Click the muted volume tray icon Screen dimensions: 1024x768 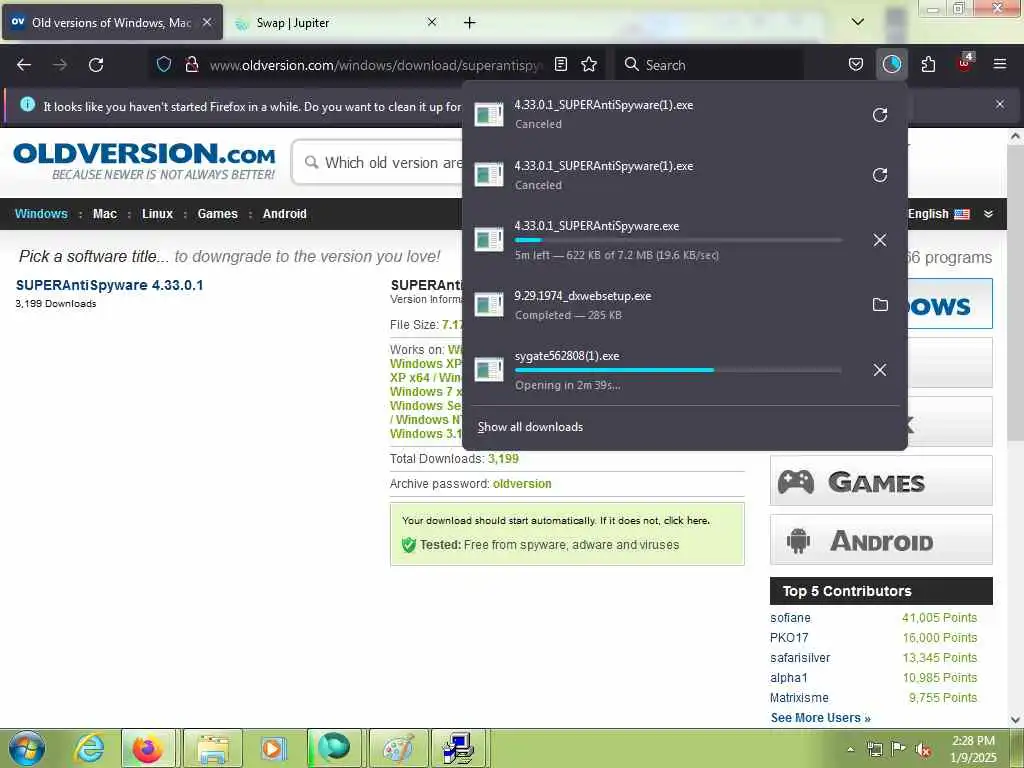click(923, 749)
